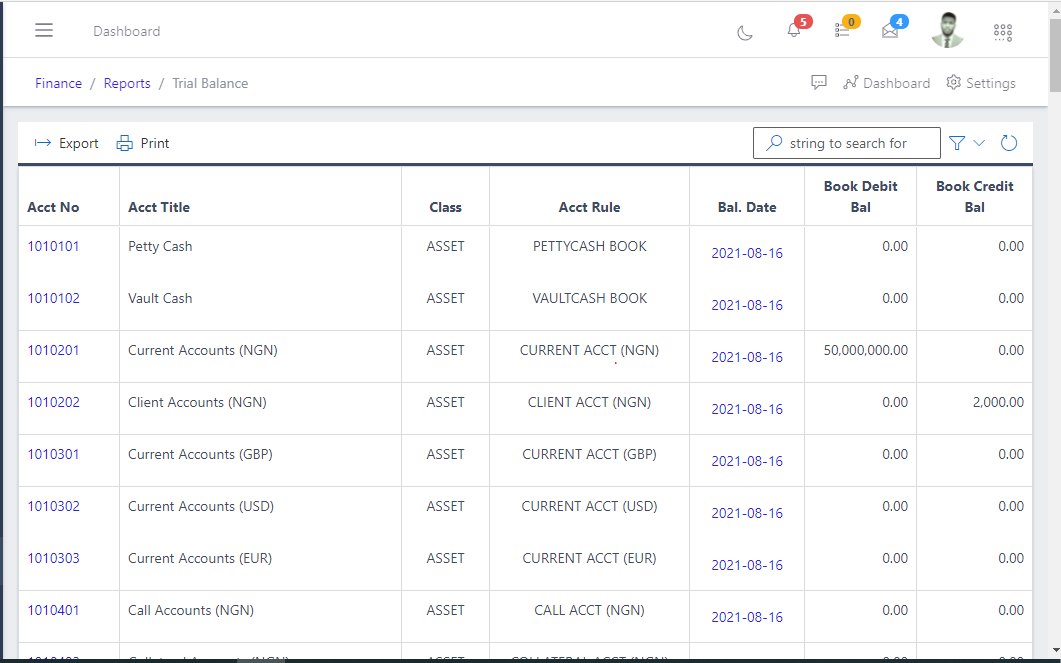Image resolution: width=1061 pixels, height=663 pixels.
Task: Click CLIENT ACCT (NGN) rule cell
Action: coord(589,403)
